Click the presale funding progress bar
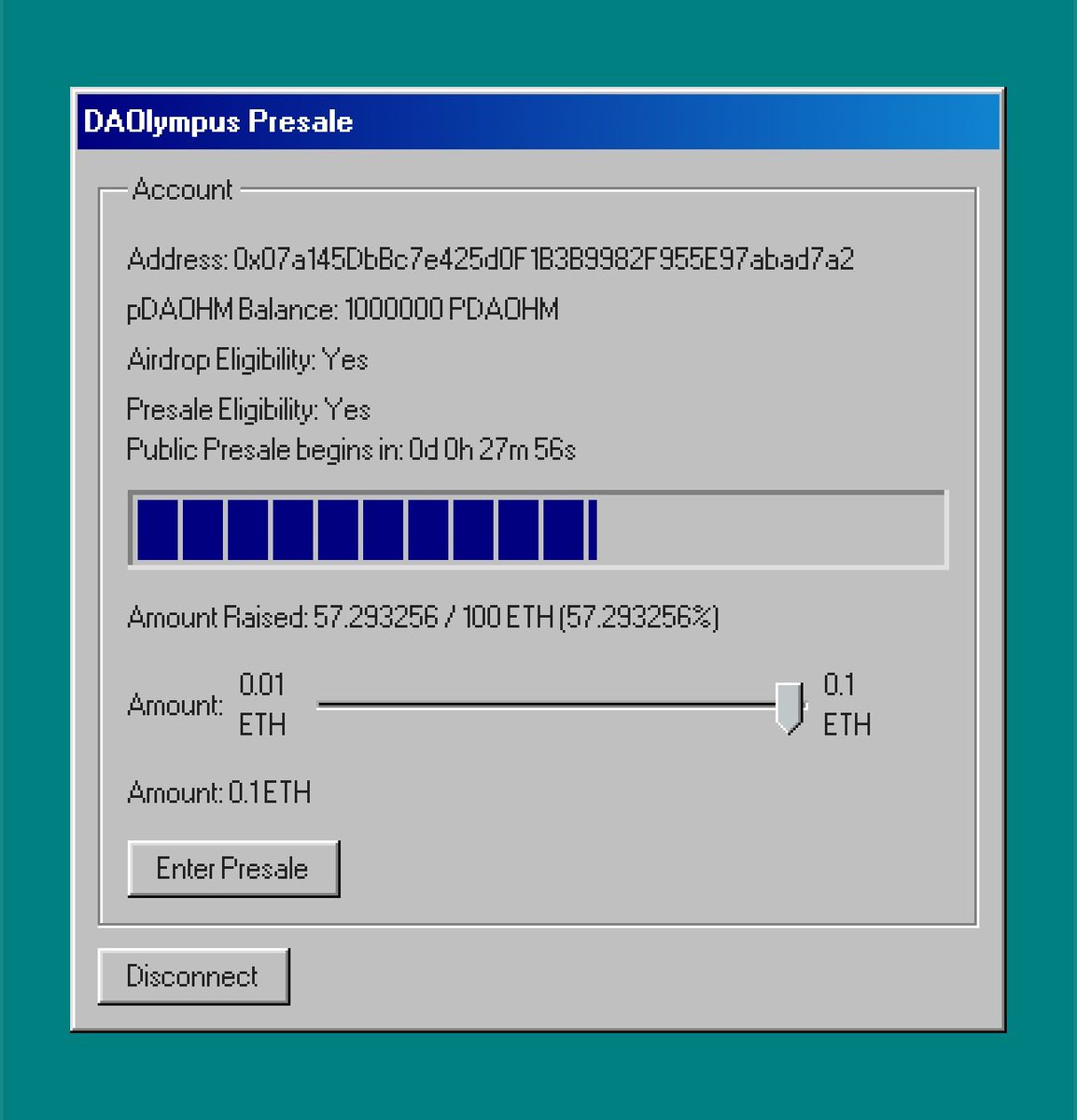The width and height of the screenshot is (1077, 1120). [538, 529]
